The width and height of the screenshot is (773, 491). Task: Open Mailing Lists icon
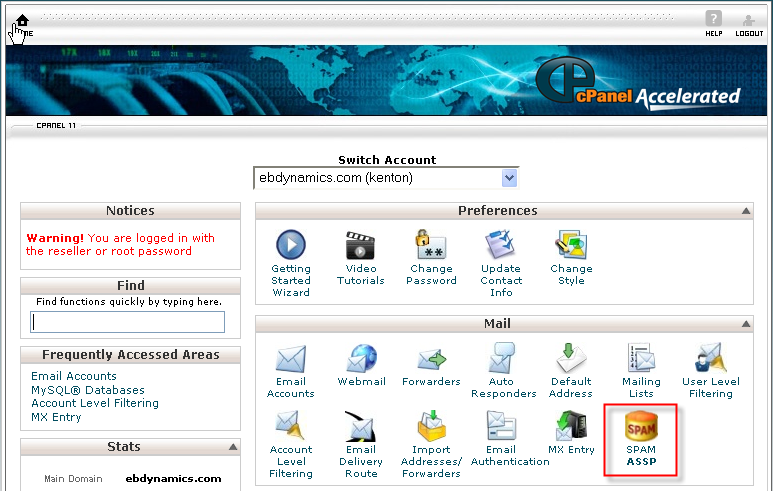(641, 360)
